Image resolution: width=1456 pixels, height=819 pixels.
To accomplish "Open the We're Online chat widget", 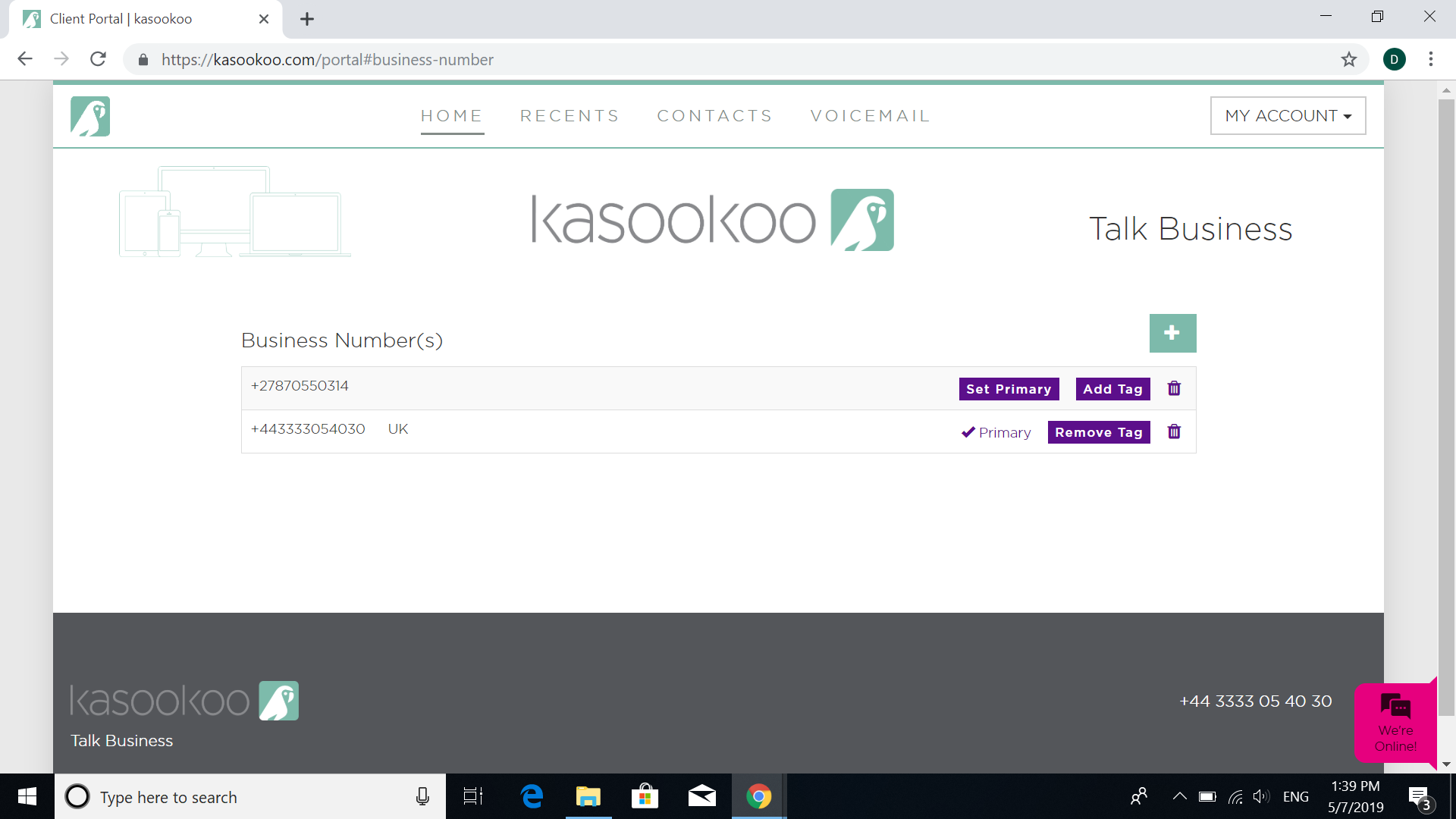I will point(1395,722).
